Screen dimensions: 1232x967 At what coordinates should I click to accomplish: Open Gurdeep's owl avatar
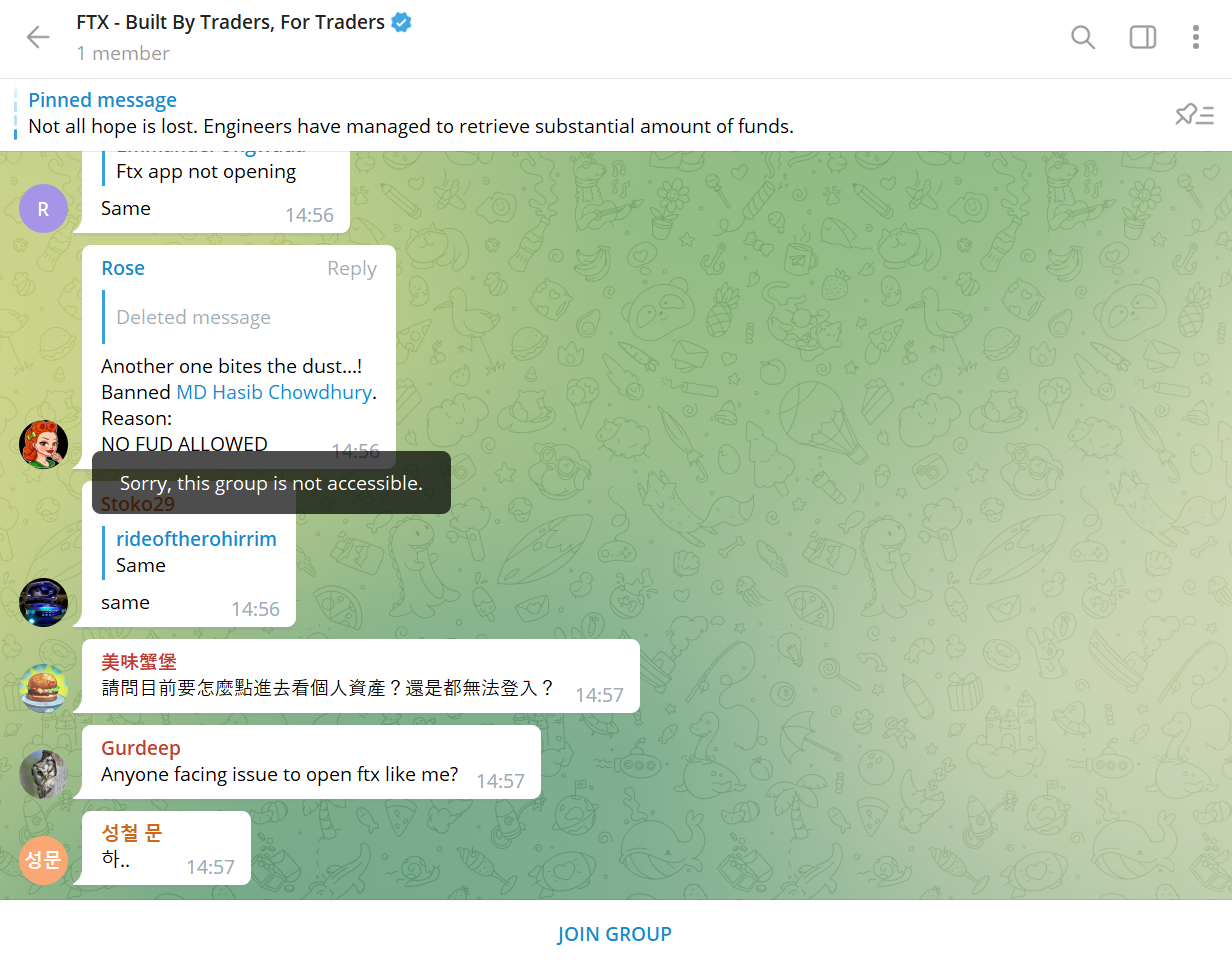click(x=43, y=774)
